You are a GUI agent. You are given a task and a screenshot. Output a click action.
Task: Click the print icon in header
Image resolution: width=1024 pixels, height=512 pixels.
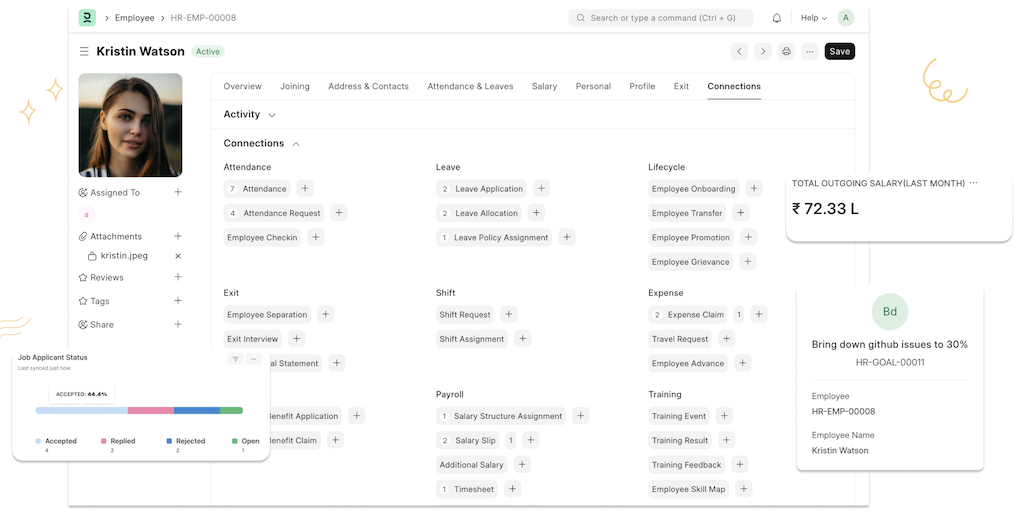point(786,51)
